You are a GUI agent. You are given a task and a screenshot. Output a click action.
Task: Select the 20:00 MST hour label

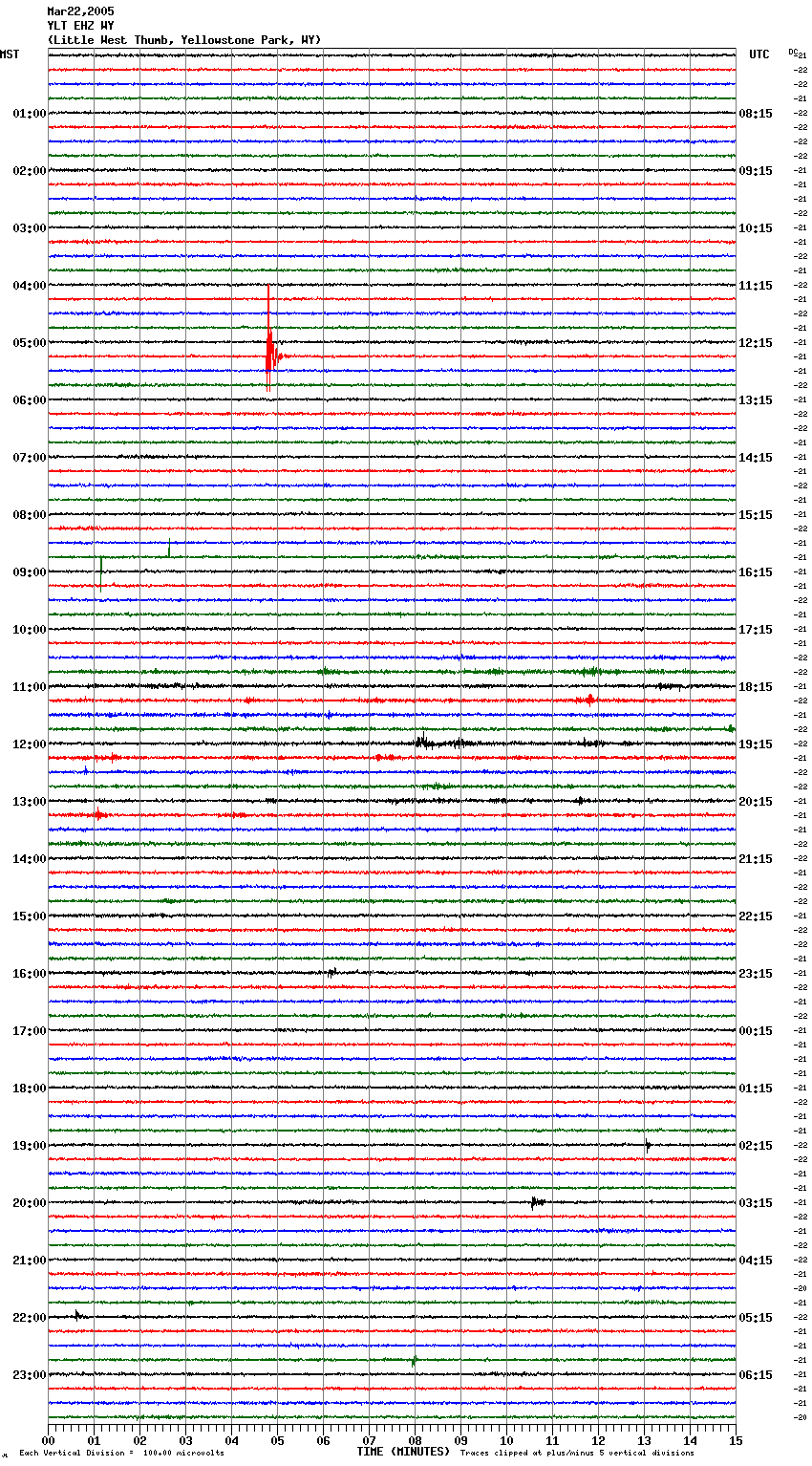[30, 1203]
